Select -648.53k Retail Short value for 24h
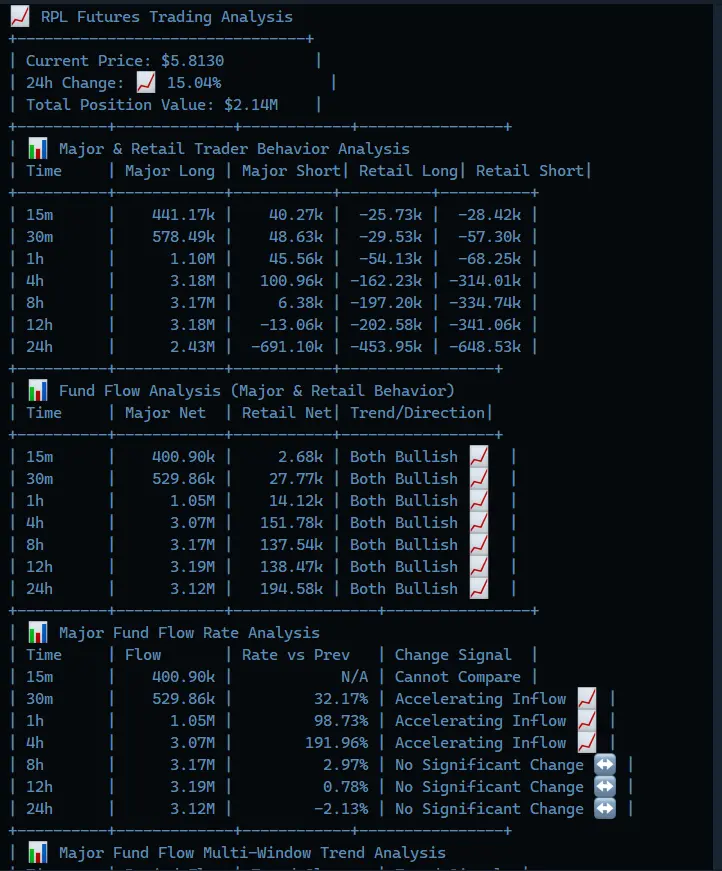Image resolution: width=722 pixels, height=871 pixels. coord(485,347)
